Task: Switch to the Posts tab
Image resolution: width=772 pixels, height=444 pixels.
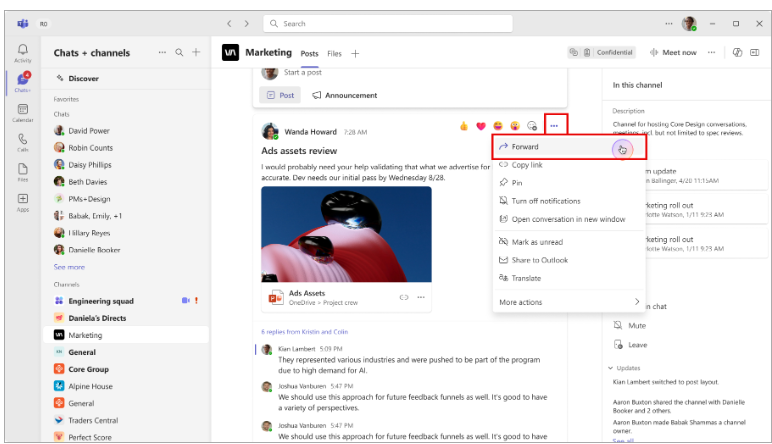Action: click(x=309, y=54)
